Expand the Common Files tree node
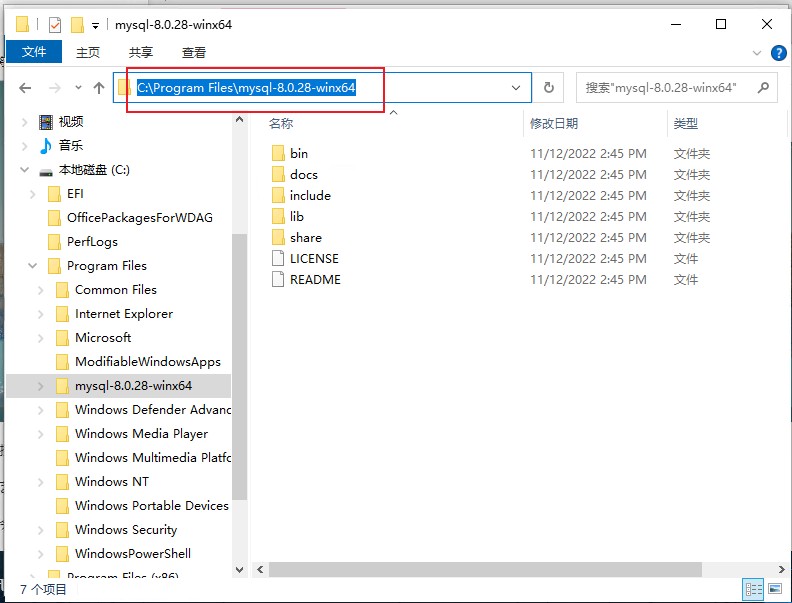792x603 pixels. (x=41, y=290)
